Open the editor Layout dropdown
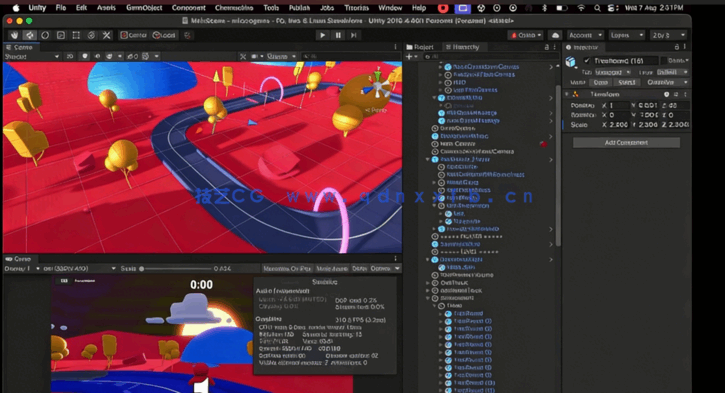Viewport: 725px width, 393px height. (668, 35)
